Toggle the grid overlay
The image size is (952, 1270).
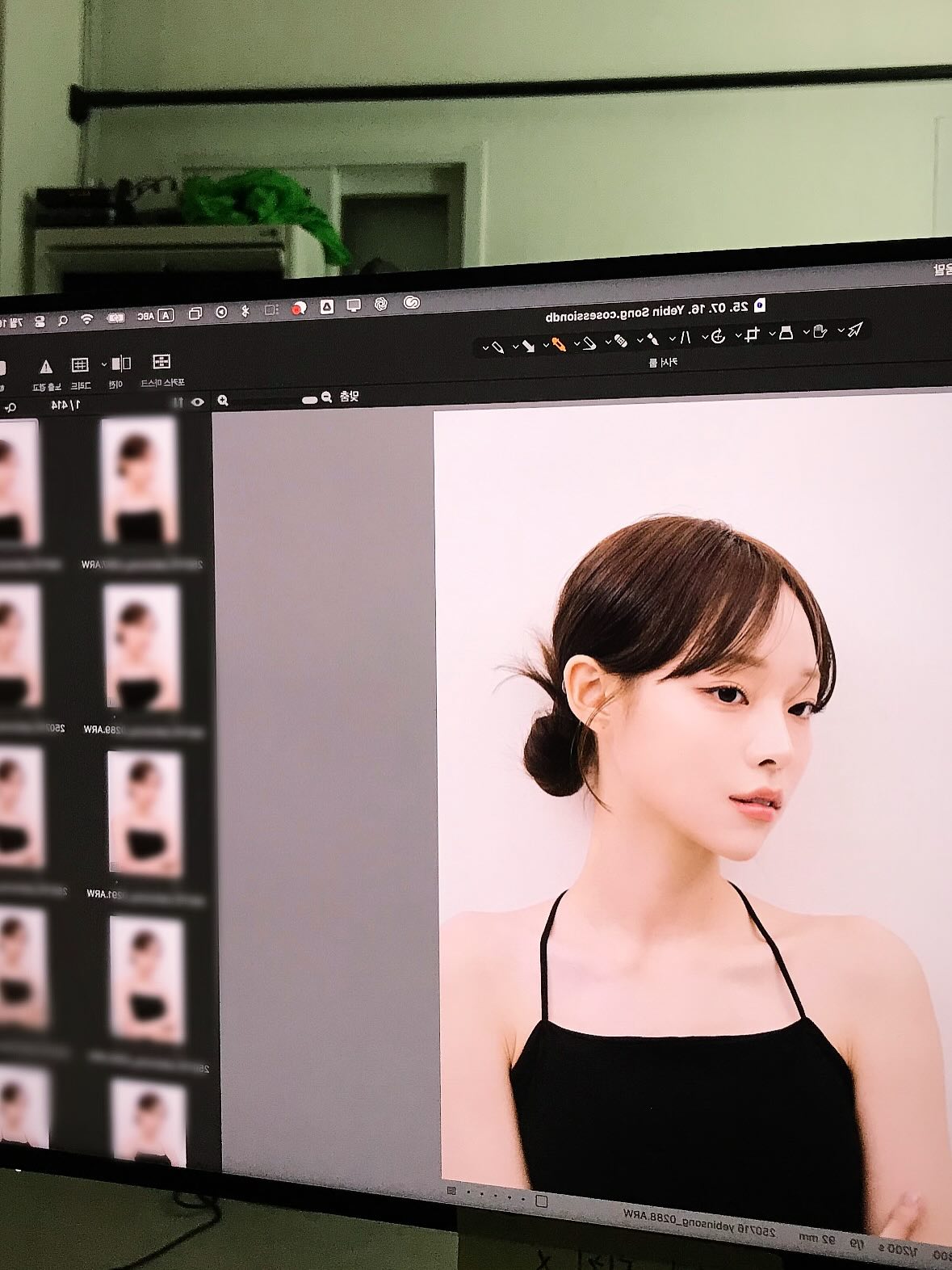[x=79, y=365]
